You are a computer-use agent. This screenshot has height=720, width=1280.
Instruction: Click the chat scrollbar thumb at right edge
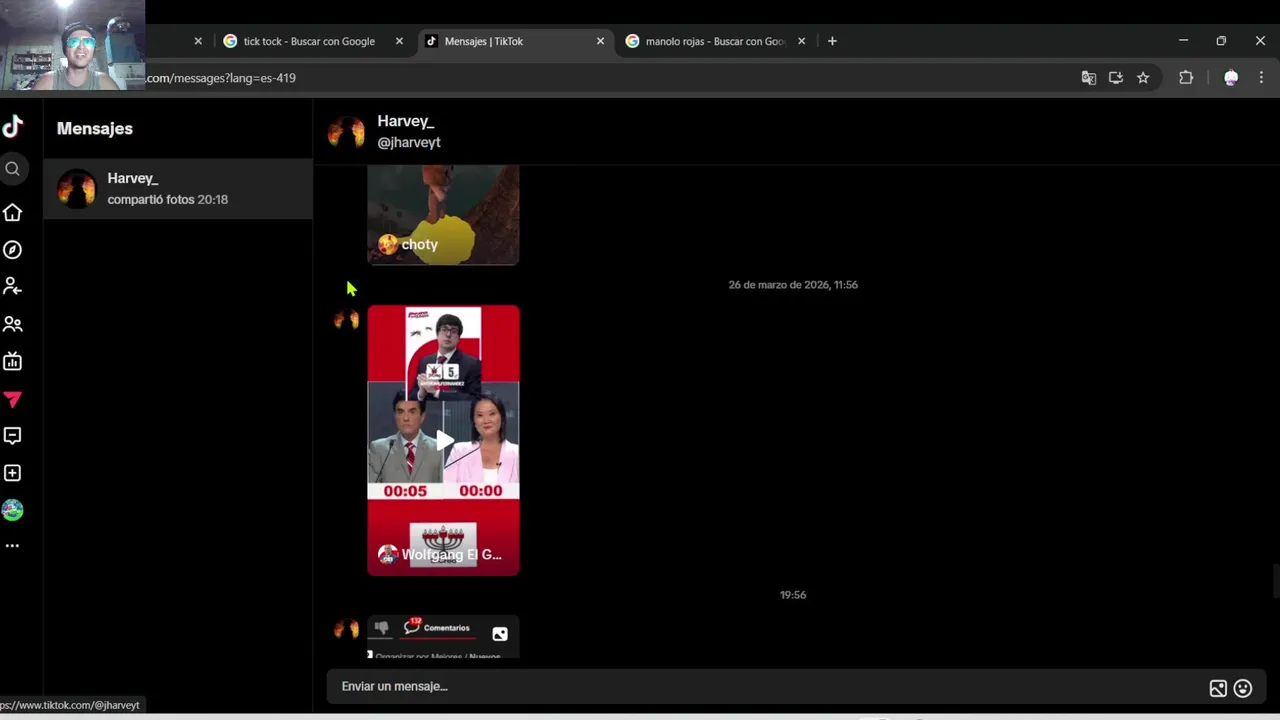point(1275,580)
